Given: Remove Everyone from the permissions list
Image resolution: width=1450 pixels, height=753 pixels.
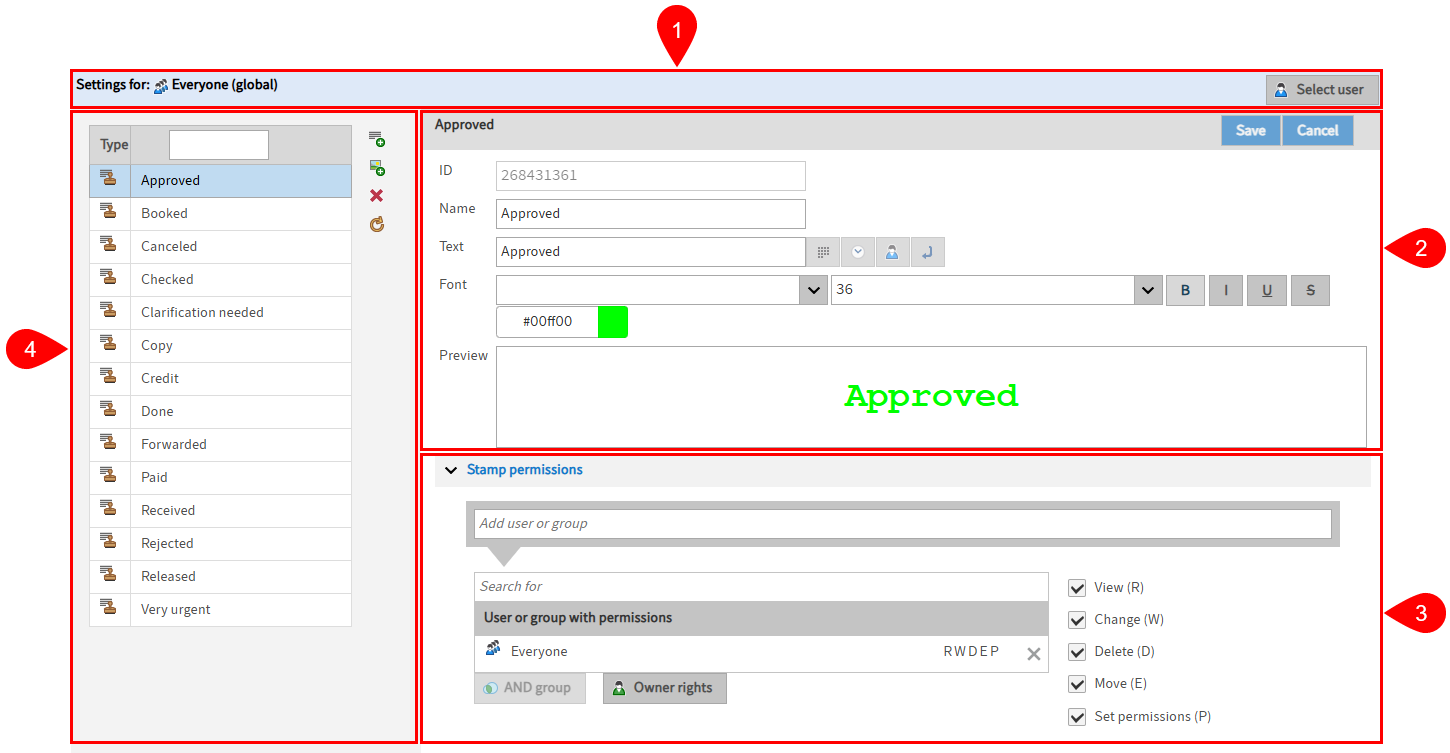Looking at the screenshot, I should pos(1033,653).
